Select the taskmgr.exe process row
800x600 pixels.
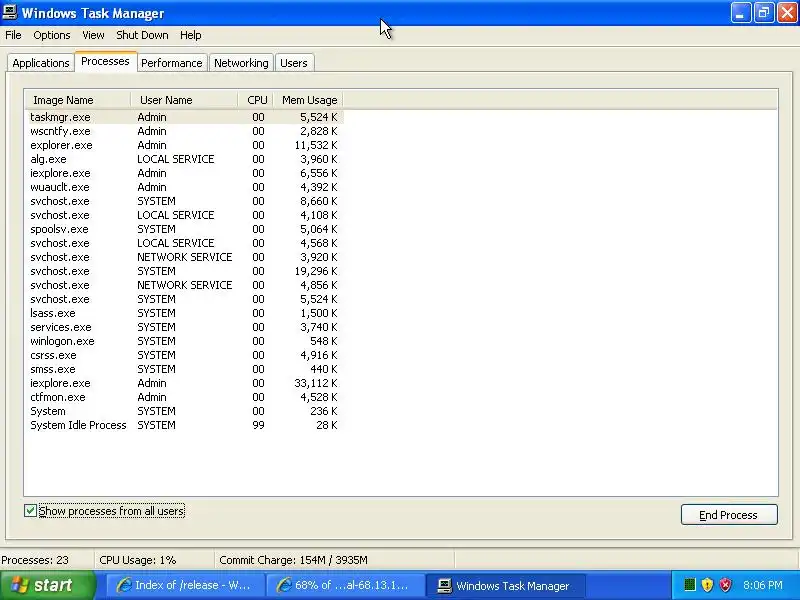click(184, 117)
